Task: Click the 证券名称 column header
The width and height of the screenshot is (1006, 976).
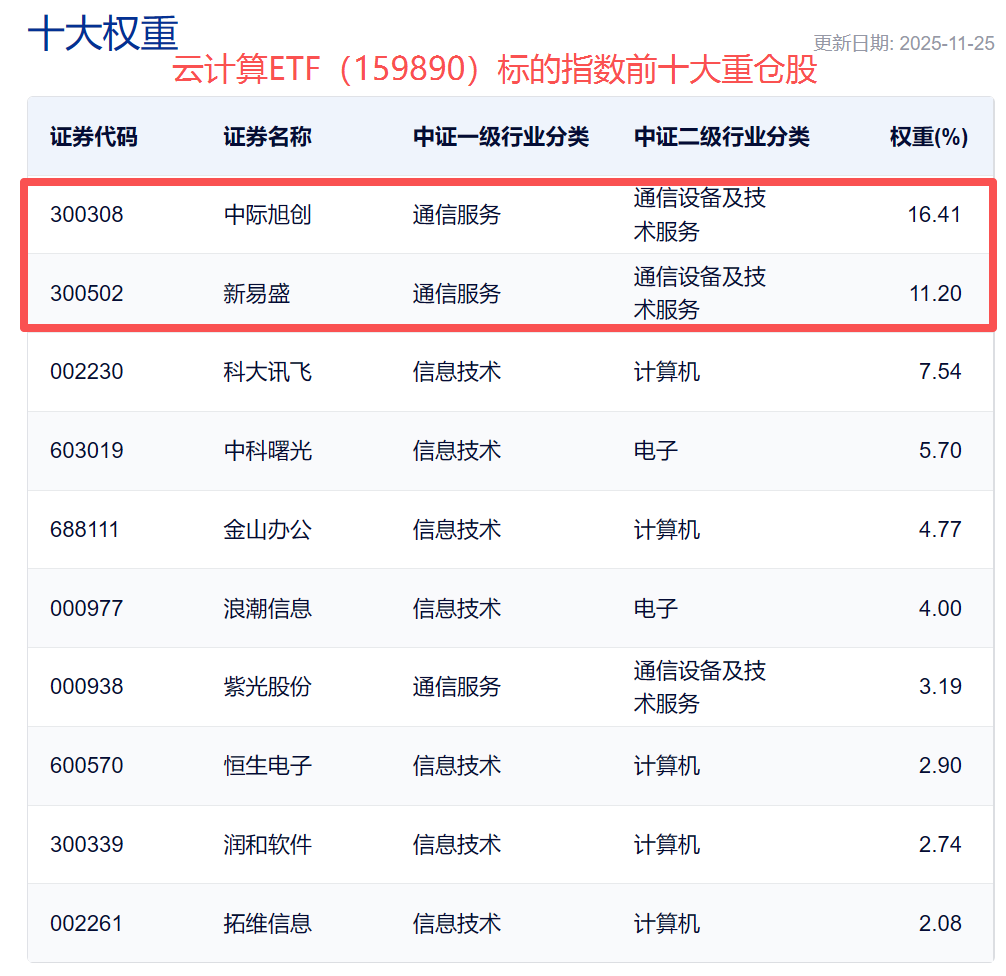Action: coord(267,137)
